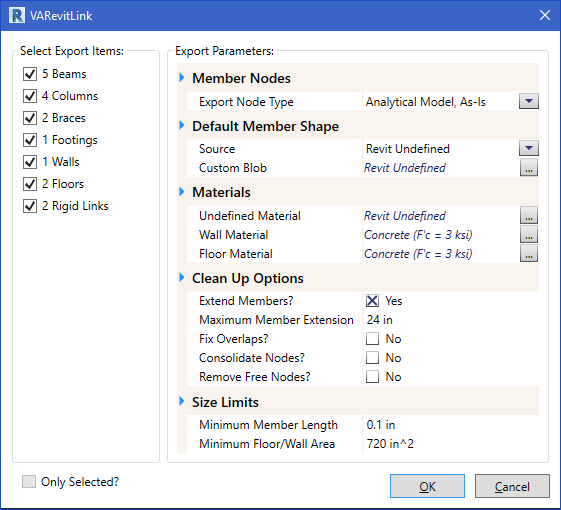Collapse the Materials section
Screen dimensions: 561x510
182,192
